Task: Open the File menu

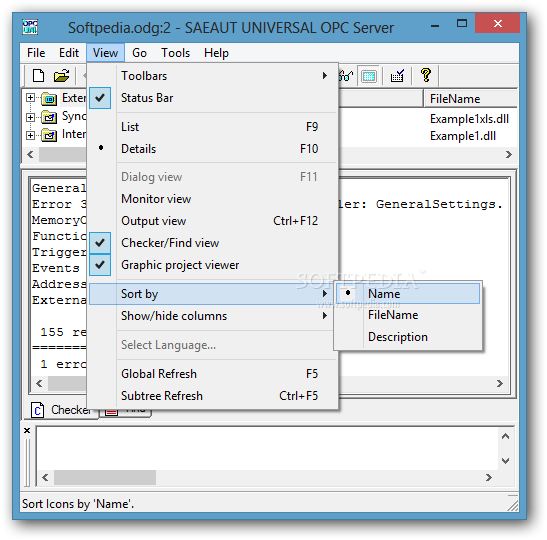Action: click(x=36, y=53)
